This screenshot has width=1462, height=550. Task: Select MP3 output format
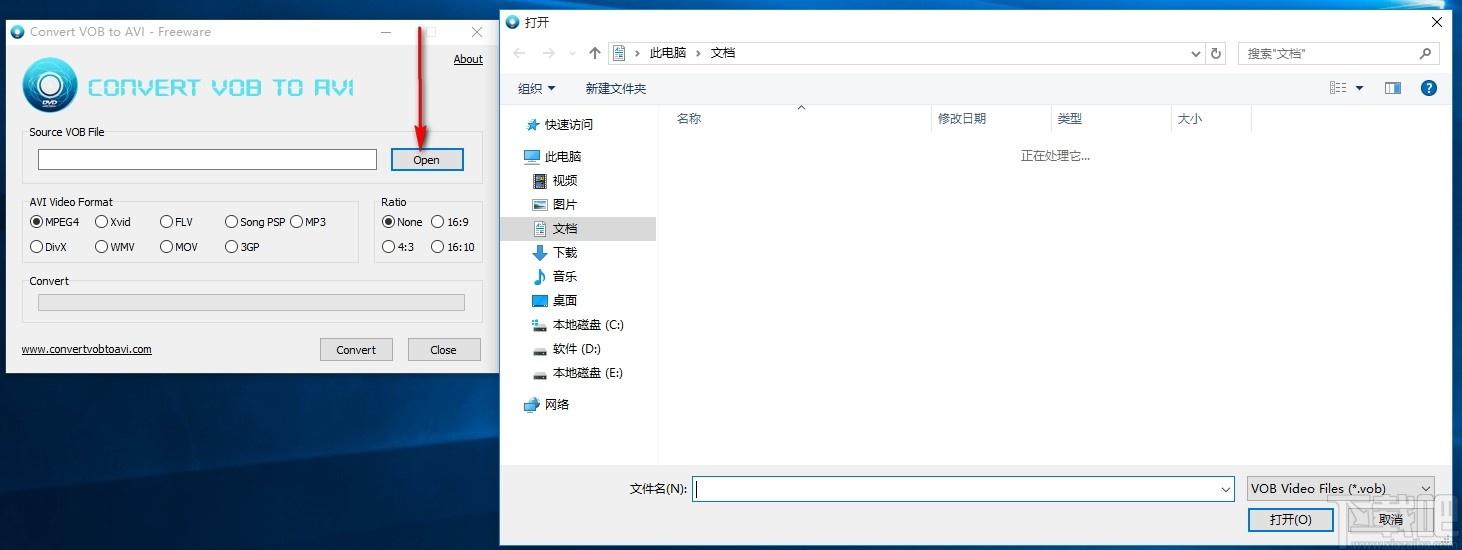coord(308,222)
